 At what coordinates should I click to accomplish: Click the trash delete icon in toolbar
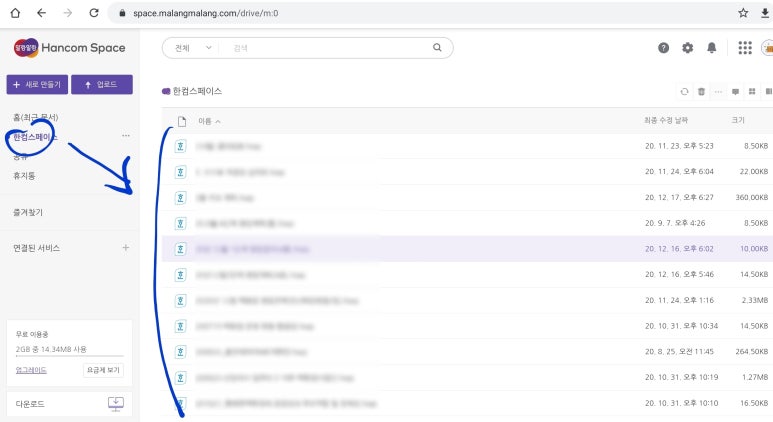pos(701,91)
